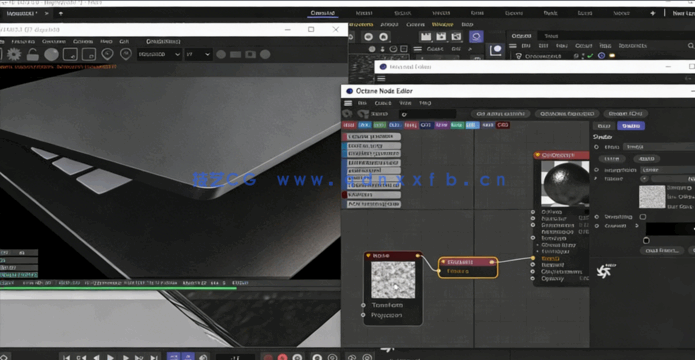Add a new document tab with the plus icon
This screenshot has width=695, height=360.
tap(61, 13)
